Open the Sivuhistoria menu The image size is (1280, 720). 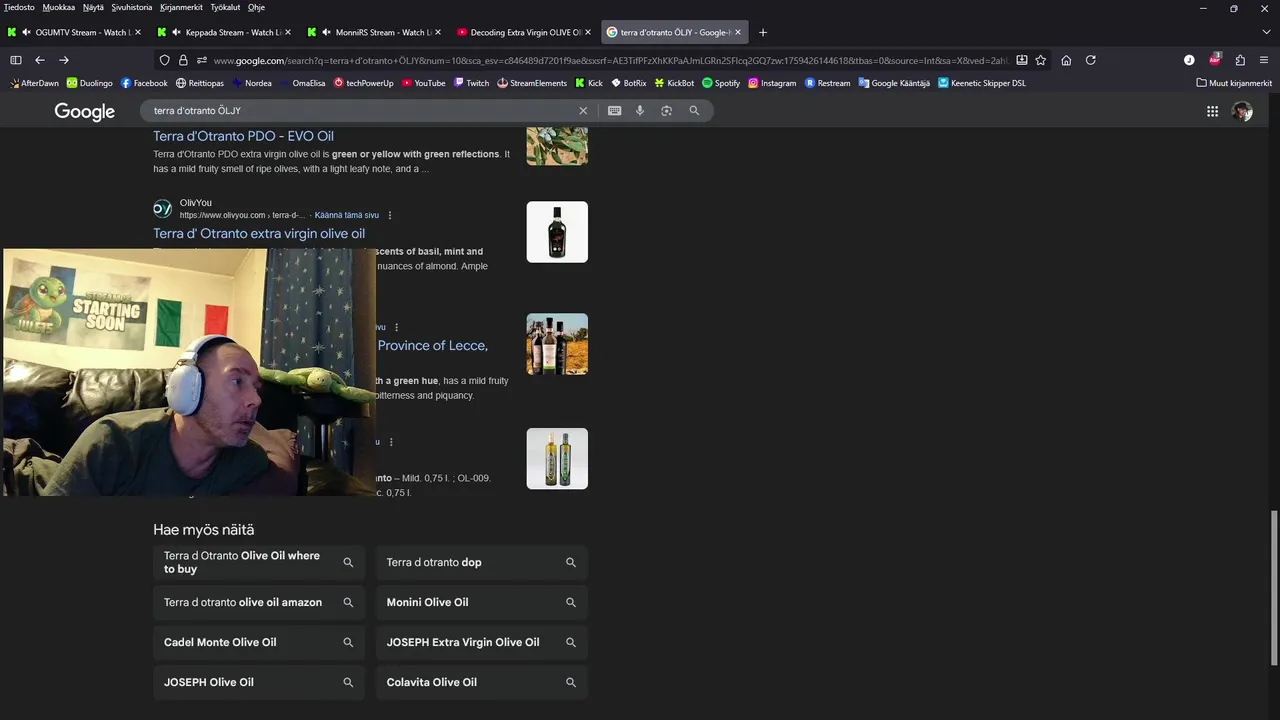[132, 7]
